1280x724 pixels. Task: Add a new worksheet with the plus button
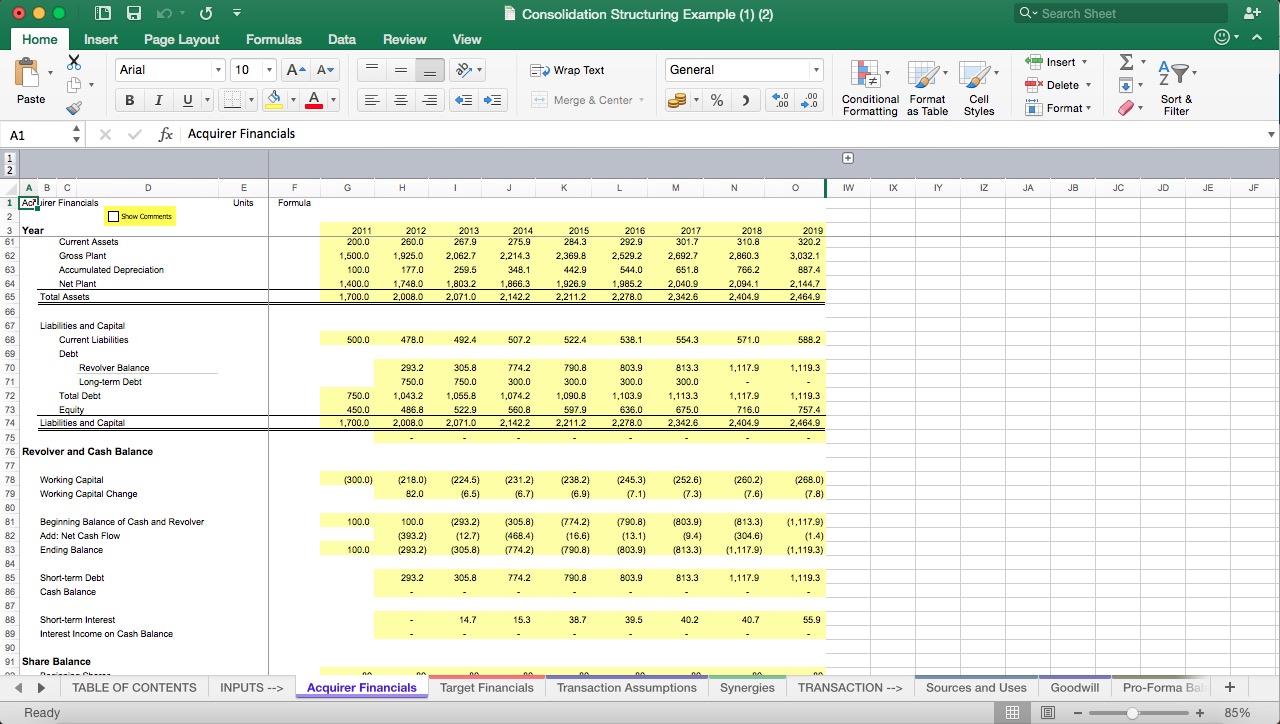1229,688
